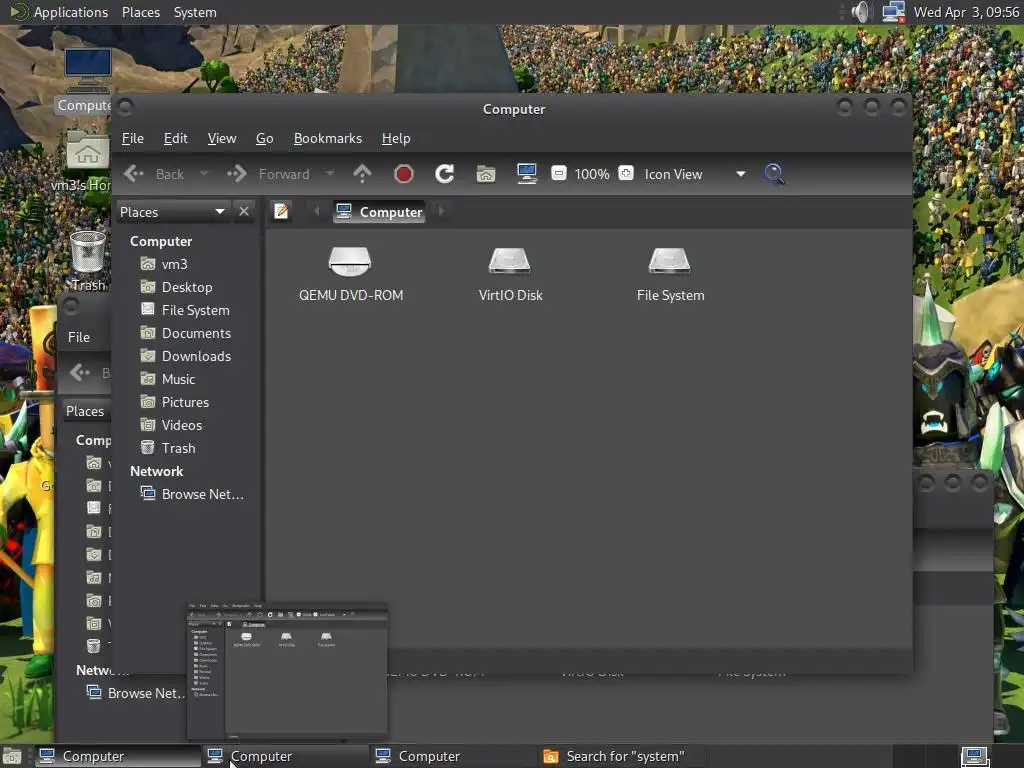Screen dimensions: 1024x768
Task: Stop loading with the red stop icon
Action: 404,174
